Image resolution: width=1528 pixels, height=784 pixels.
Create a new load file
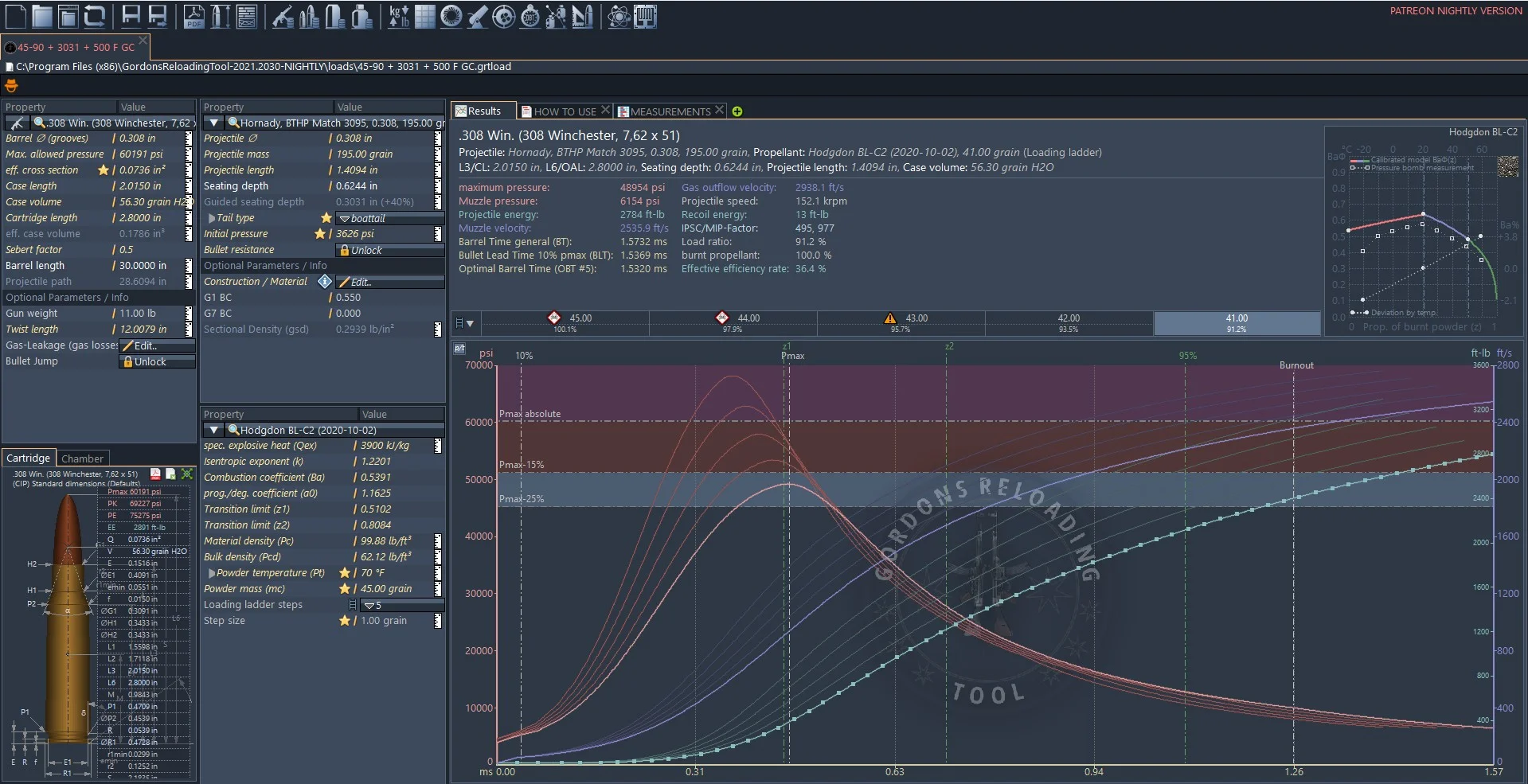pyautogui.click(x=16, y=16)
